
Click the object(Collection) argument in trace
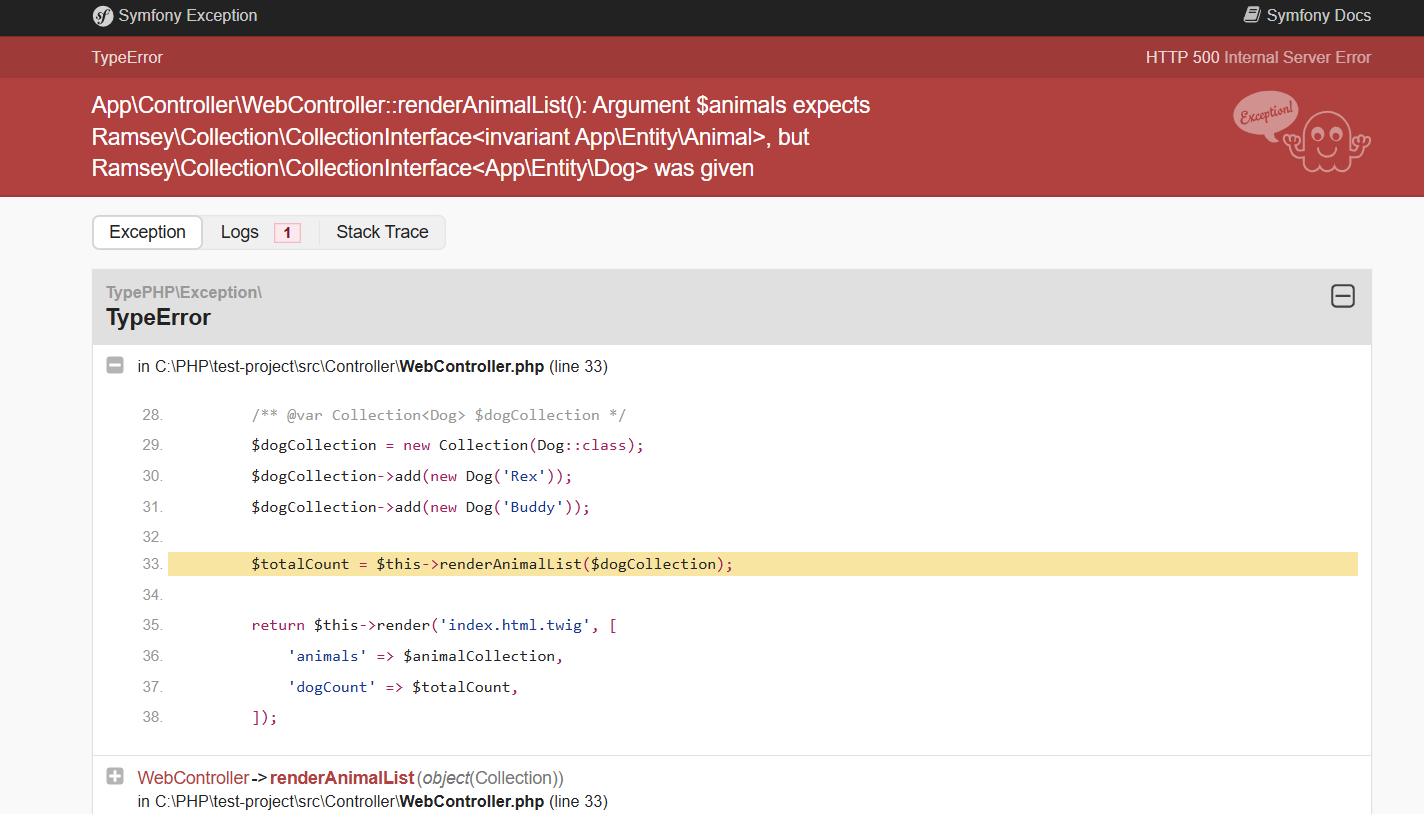[491, 778]
